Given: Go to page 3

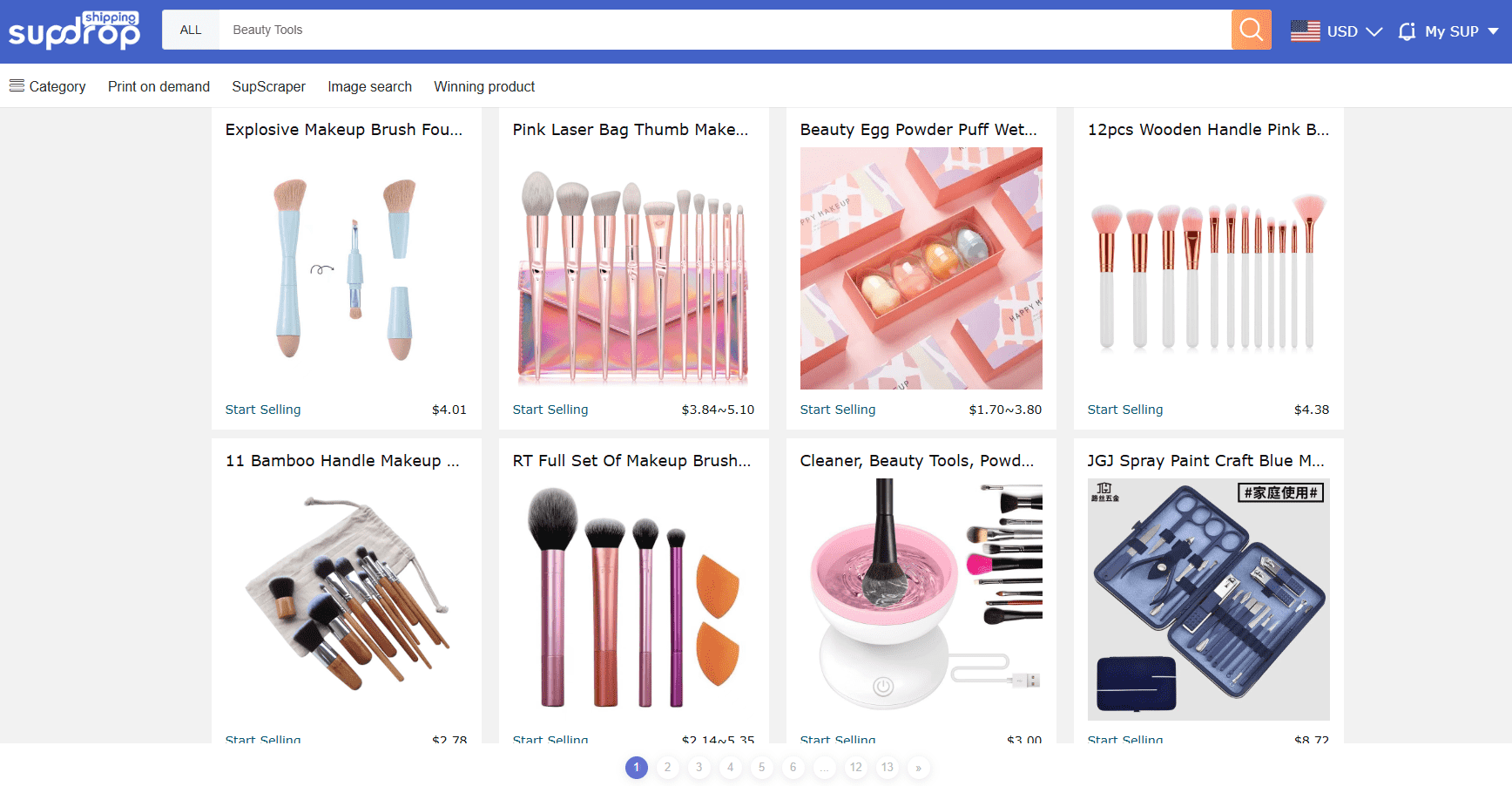Looking at the screenshot, I should point(699,768).
